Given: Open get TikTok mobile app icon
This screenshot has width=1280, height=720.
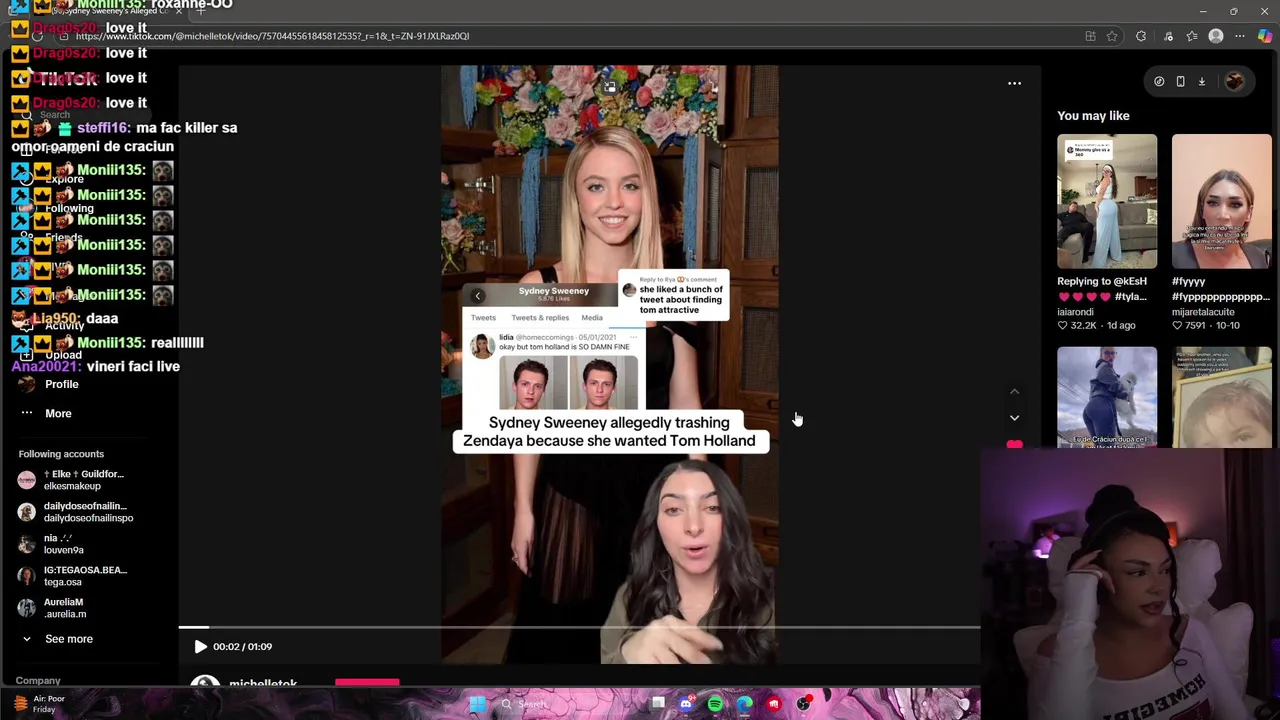Looking at the screenshot, I should click(x=1180, y=82).
